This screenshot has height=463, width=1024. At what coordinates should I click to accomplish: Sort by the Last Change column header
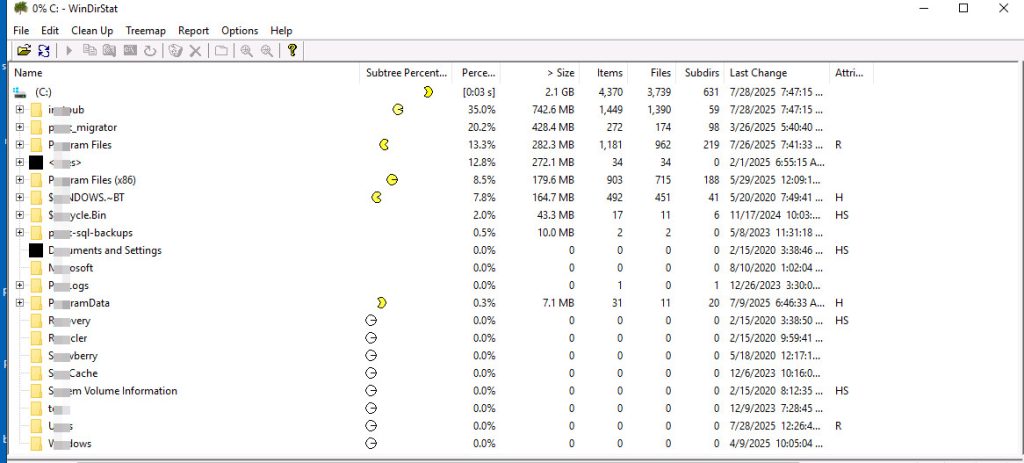(758, 73)
